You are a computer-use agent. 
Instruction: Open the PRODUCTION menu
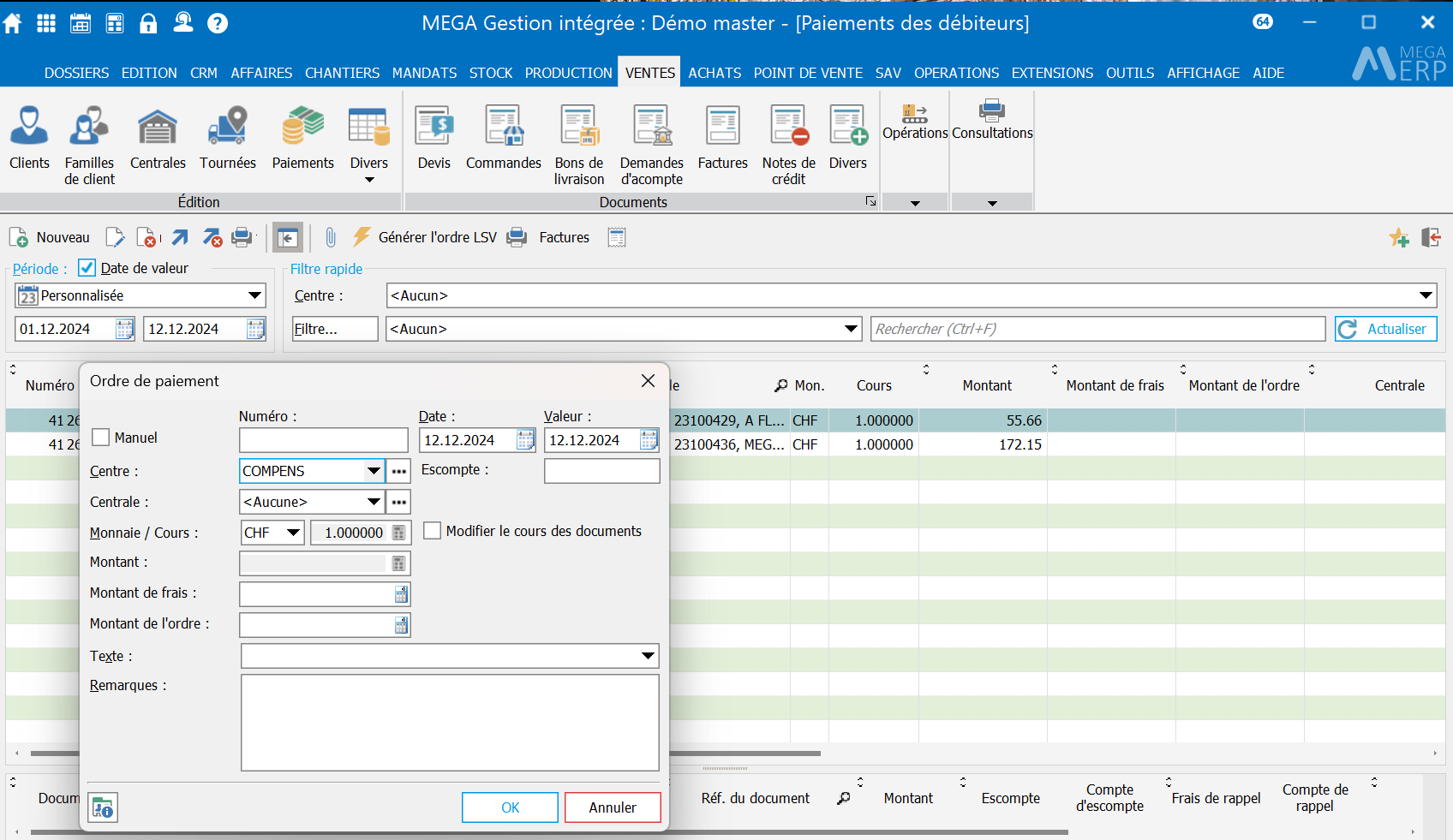(x=569, y=73)
